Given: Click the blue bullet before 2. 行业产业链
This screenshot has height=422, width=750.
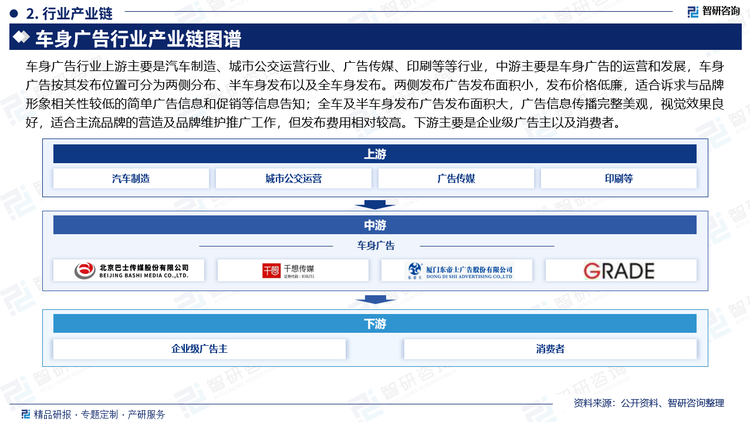Looking at the screenshot, I should (14, 13).
